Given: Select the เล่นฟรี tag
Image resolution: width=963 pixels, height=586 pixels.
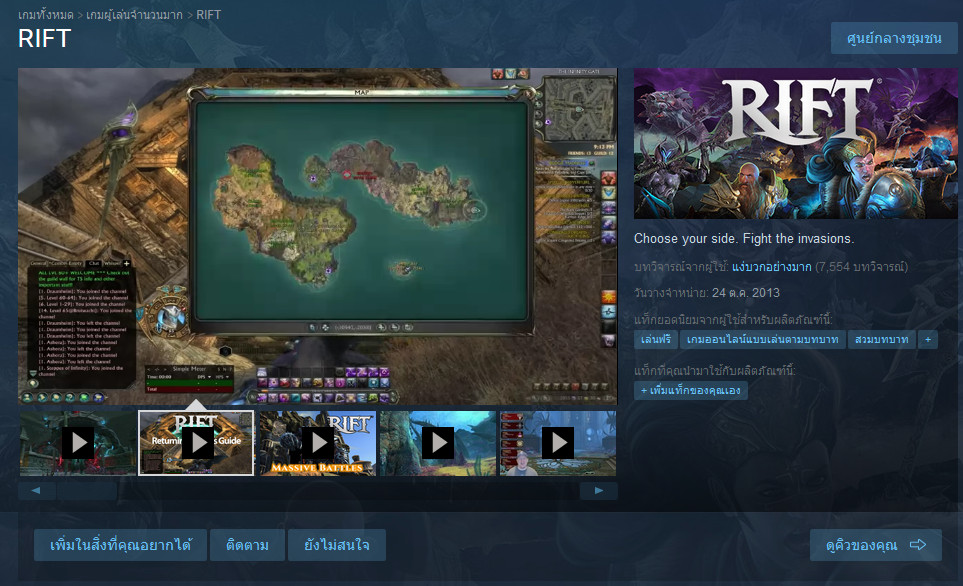Looking at the screenshot, I should click(656, 340).
